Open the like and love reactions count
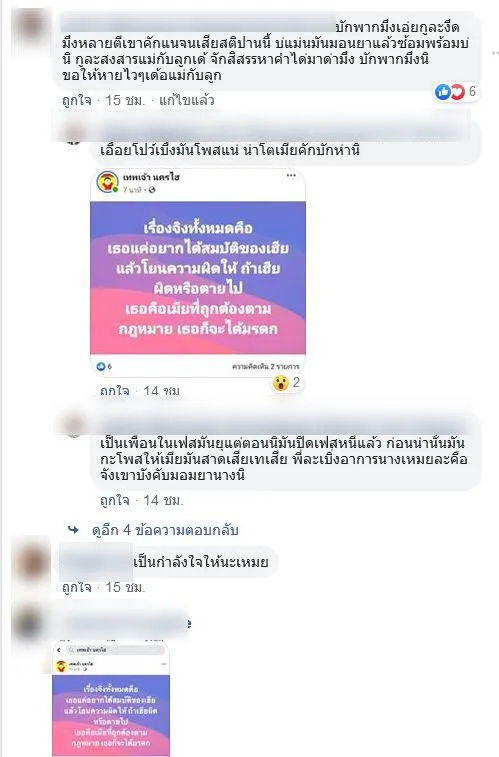This screenshot has height=757, width=499. pyautogui.click(x=456, y=91)
